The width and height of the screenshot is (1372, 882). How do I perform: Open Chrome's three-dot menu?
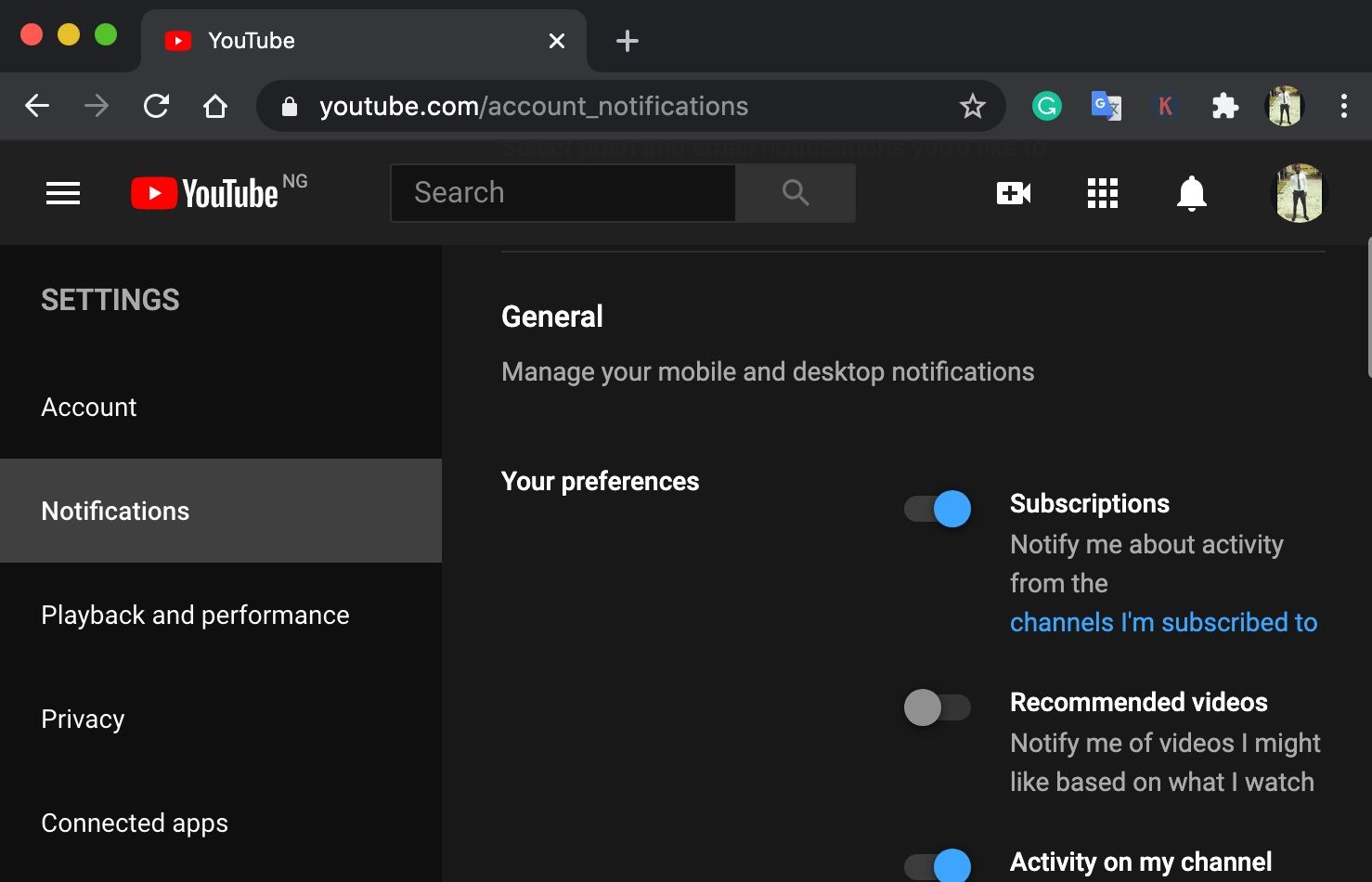(1343, 107)
